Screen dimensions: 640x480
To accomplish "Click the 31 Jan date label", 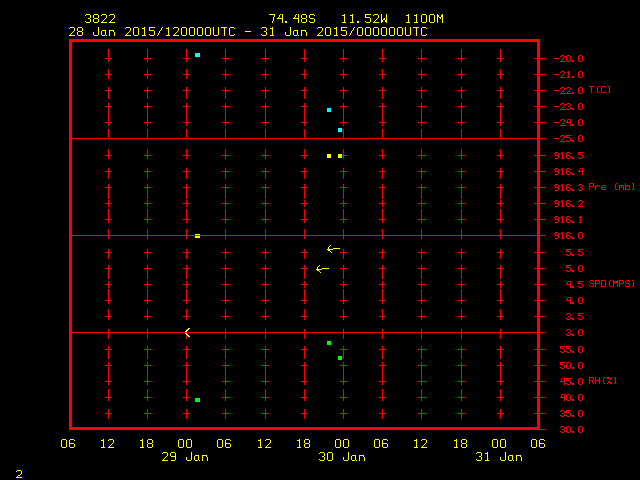I will (x=499, y=457).
